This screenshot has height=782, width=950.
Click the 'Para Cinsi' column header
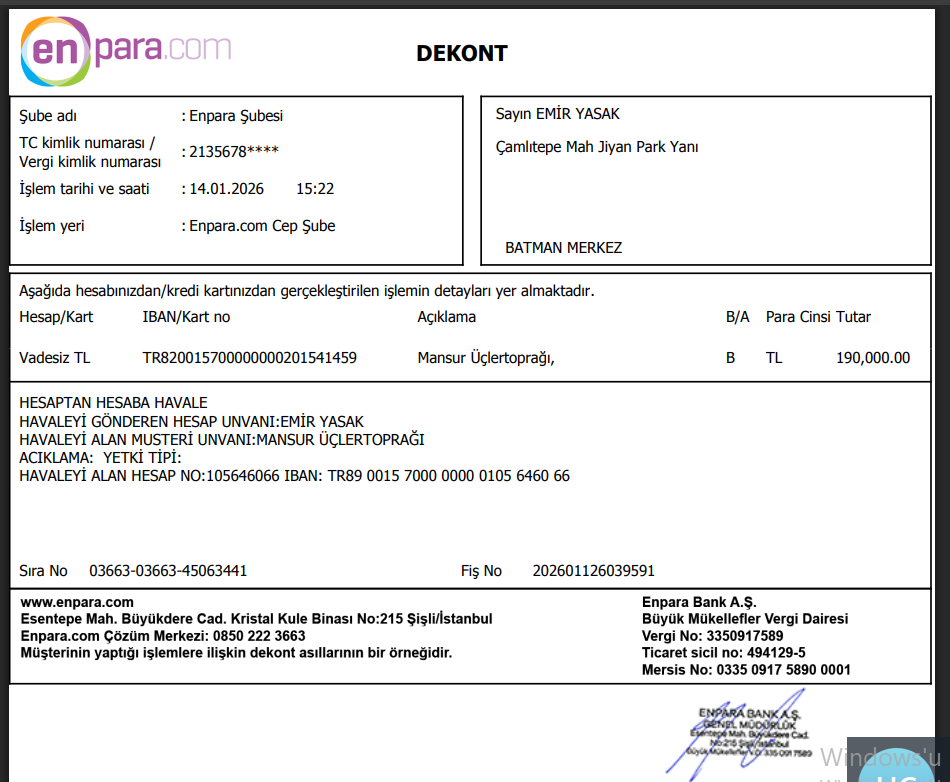tap(798, 317)
